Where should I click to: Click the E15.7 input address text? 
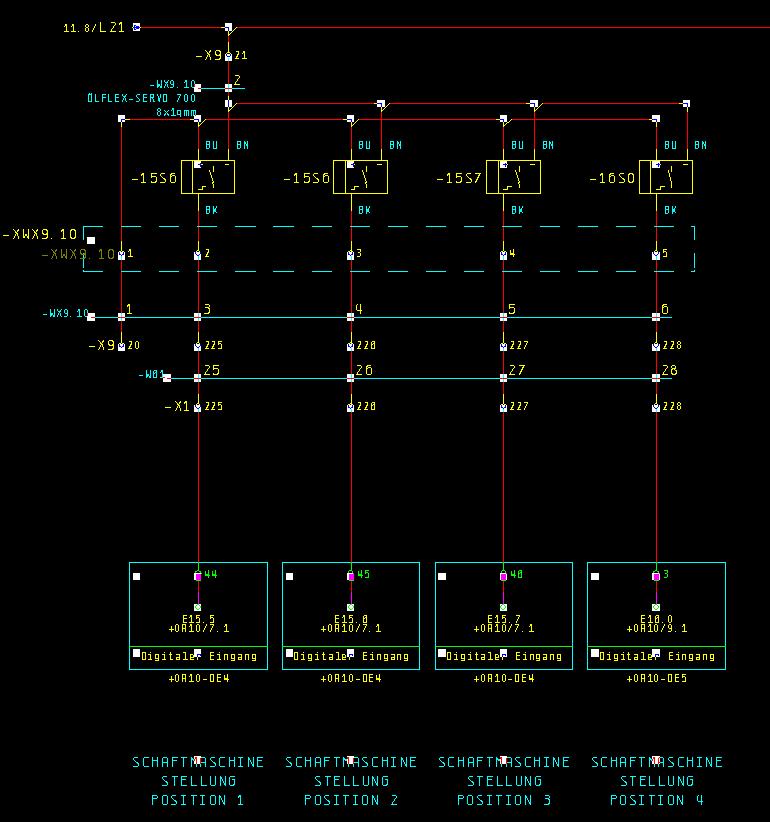coord(504,619)
